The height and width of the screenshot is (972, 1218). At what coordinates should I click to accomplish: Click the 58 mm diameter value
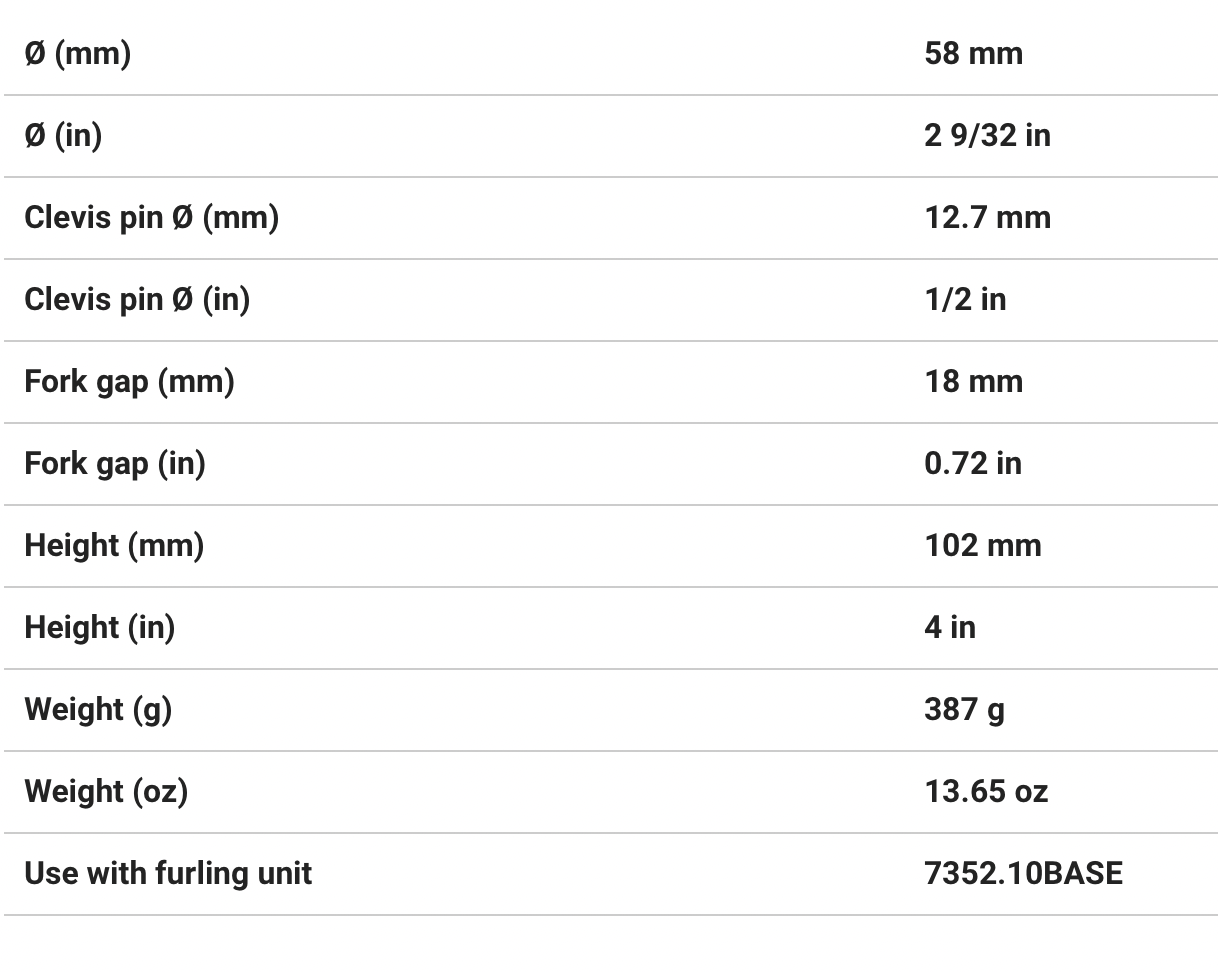973,53
